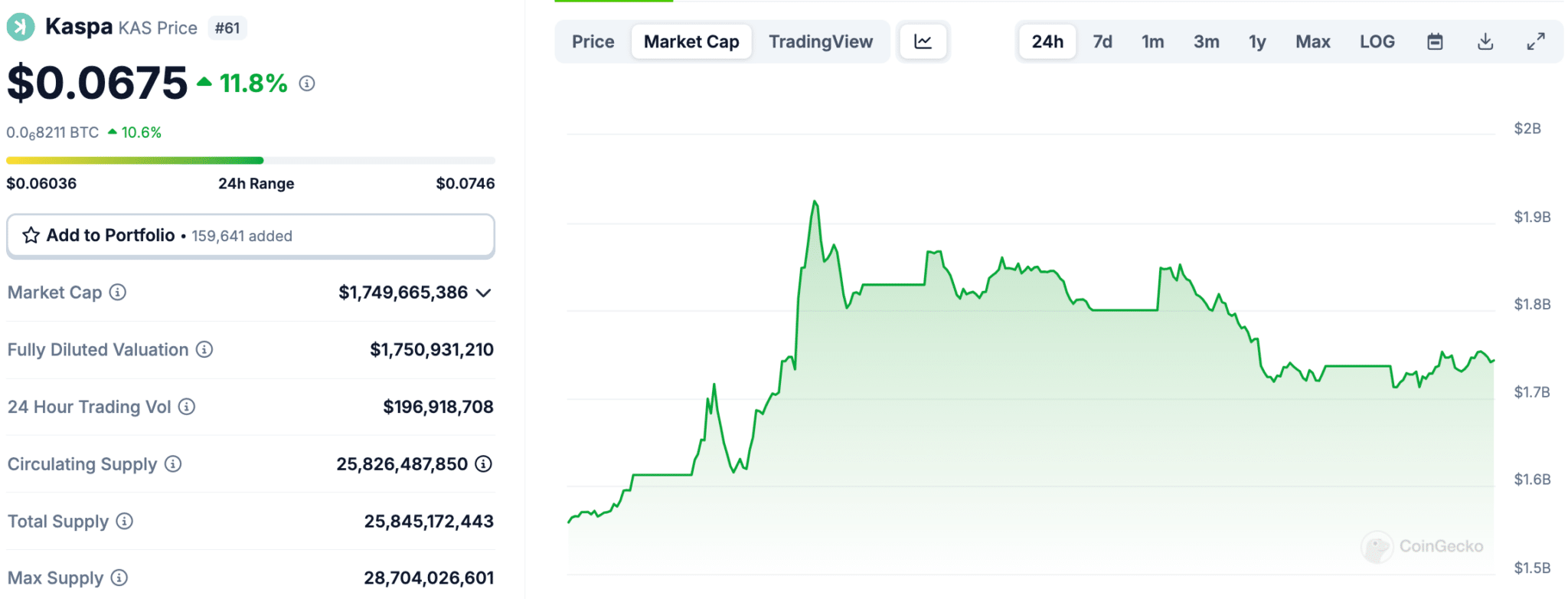Image resolution: width=1568 pixels, height=599 pixels.
Task: Click the 24 Hour Trading Vol info icon
Action: pyautogui.click(x=187, y=407)
